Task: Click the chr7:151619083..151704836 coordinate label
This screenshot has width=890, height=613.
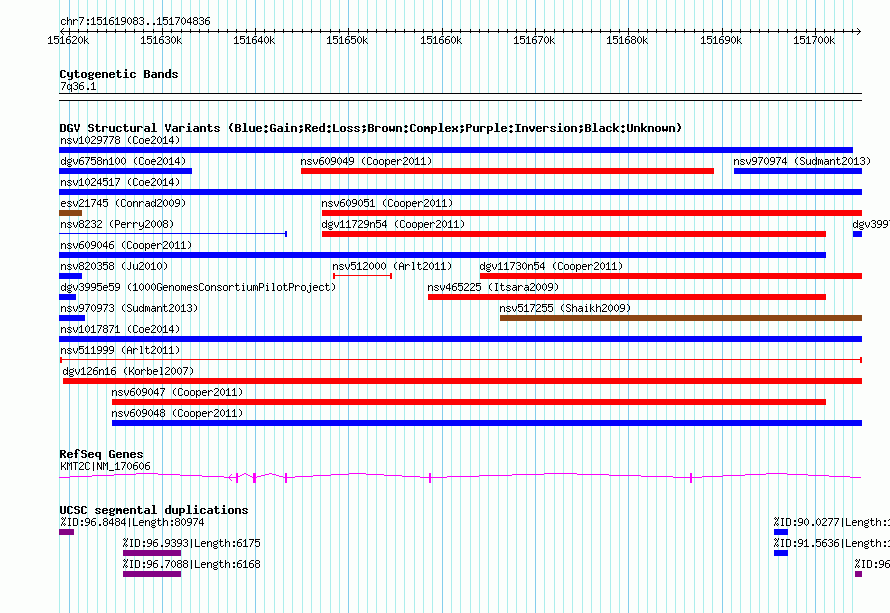Action: tap(135, 22)
